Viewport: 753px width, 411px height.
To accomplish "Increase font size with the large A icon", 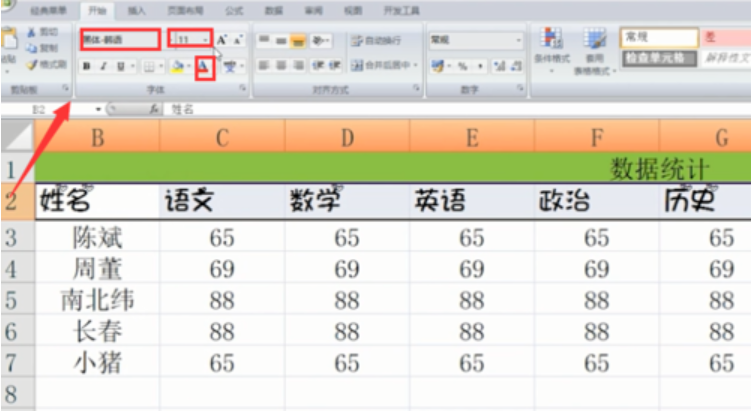I will point(223,40).
